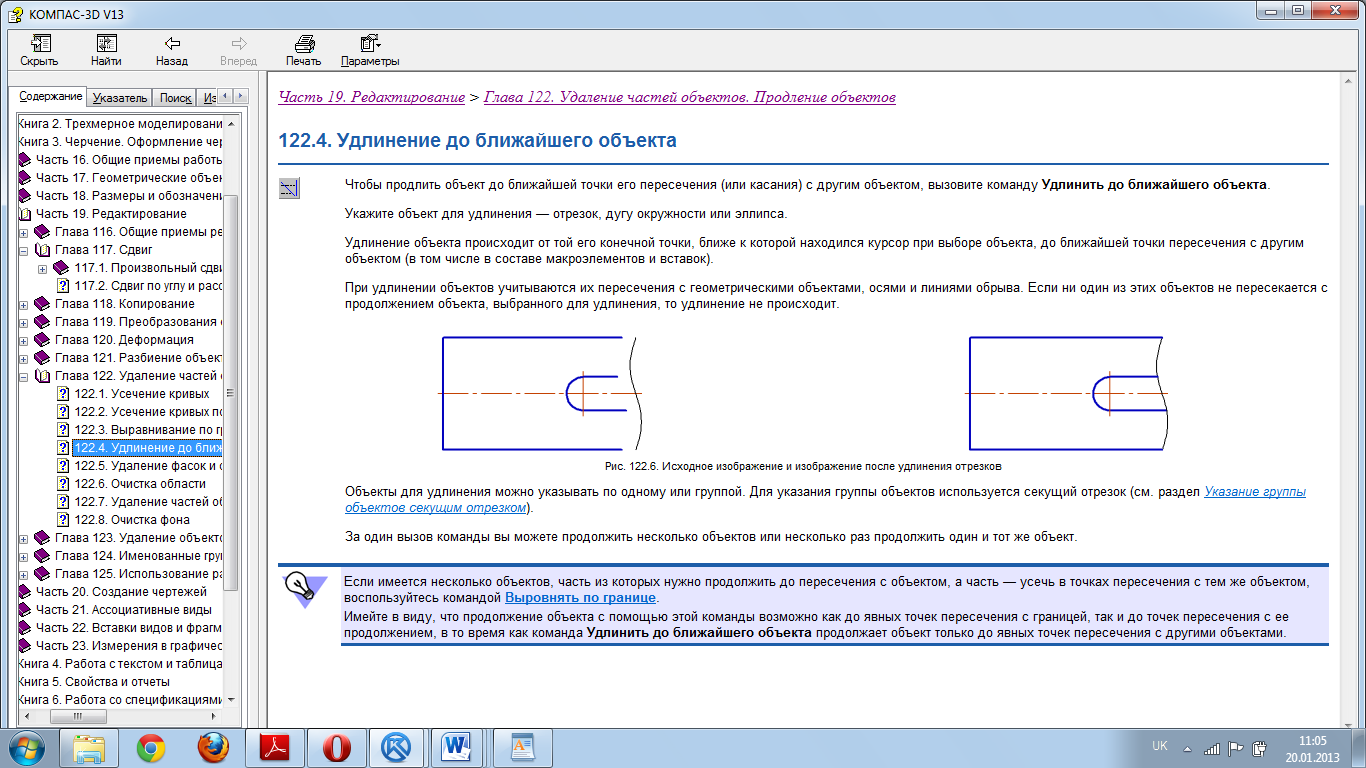The image size is (1366, 768).
Task: Click the Action Center flag tray icon
Action: [x=1236, y=747]
